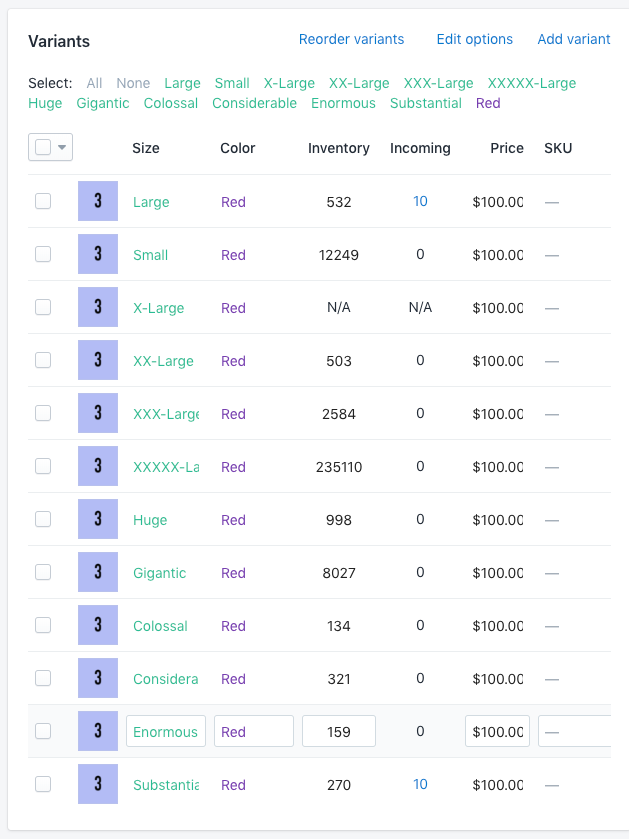Open the bulk select dropdown arrow
Viewport: 629px width, 839px height.
pyautogui.click(x=63, y=147)
